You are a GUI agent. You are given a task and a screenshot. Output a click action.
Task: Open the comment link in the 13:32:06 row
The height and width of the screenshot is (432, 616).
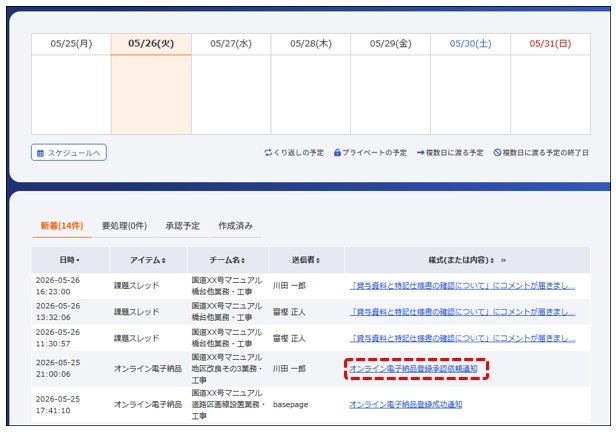tap(462, 312)
